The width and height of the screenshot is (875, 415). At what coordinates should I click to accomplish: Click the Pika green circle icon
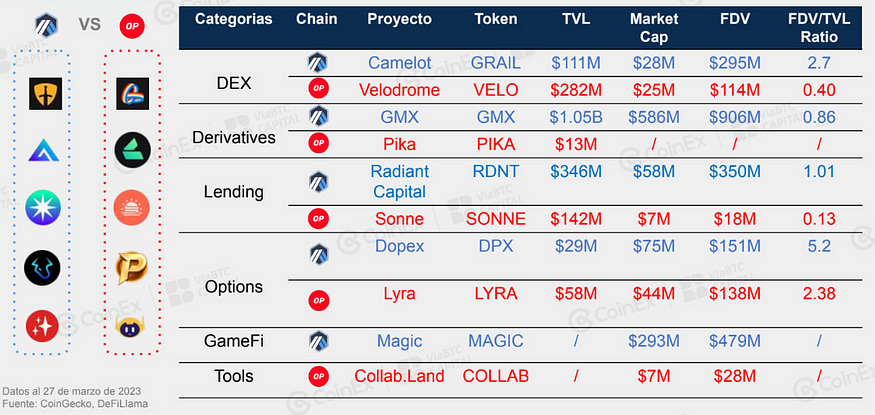point(132,151)
